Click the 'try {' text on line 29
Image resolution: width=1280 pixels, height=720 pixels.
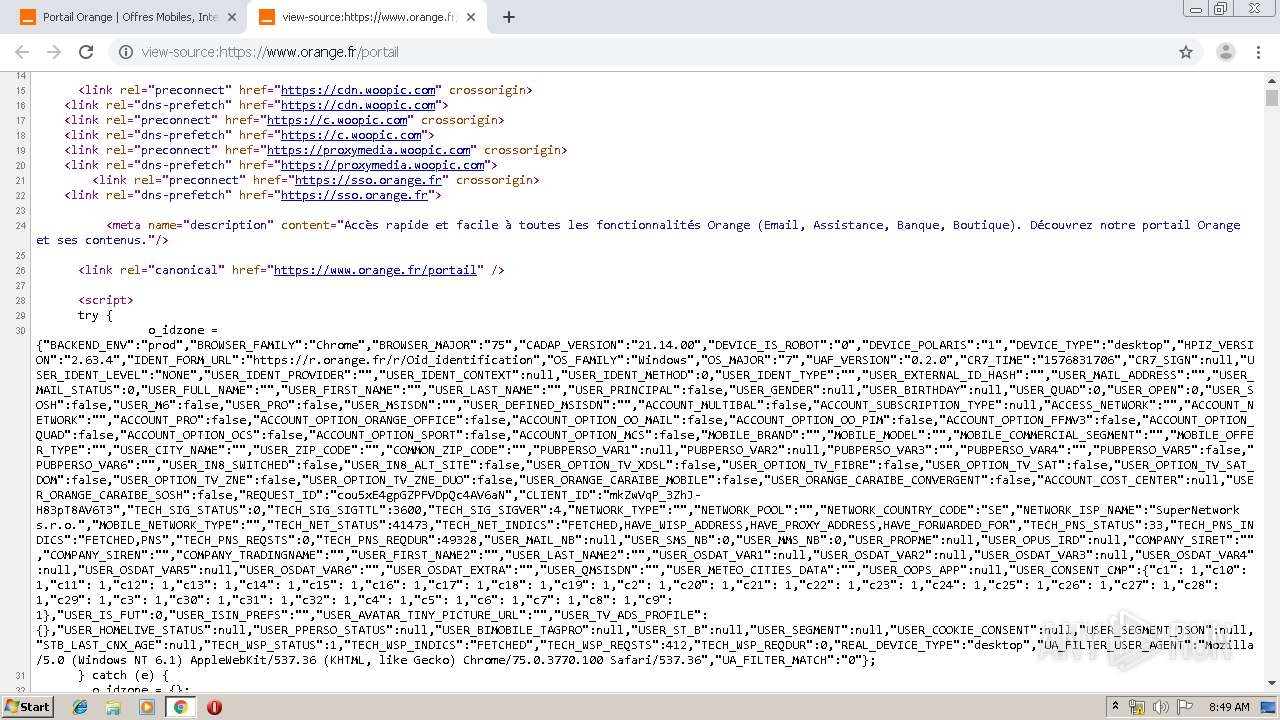96,315
